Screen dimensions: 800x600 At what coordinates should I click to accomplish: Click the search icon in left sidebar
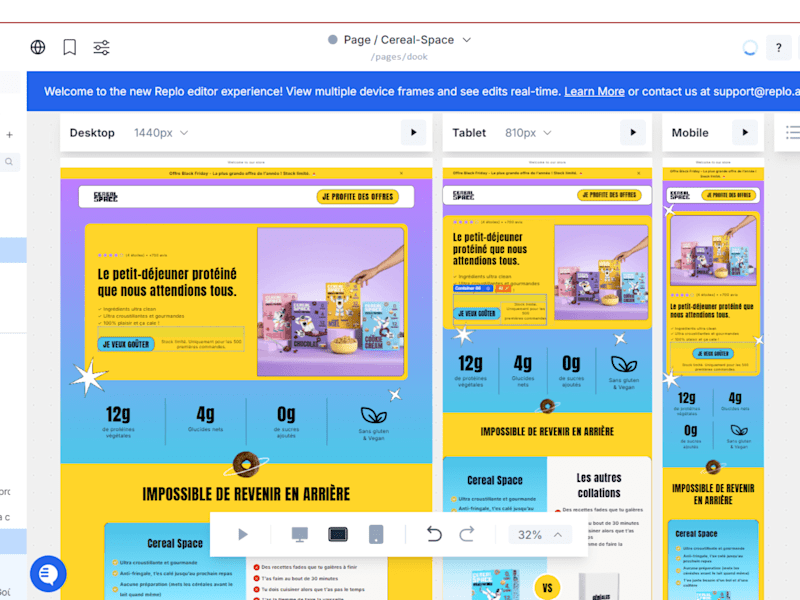tap(9, 162)
